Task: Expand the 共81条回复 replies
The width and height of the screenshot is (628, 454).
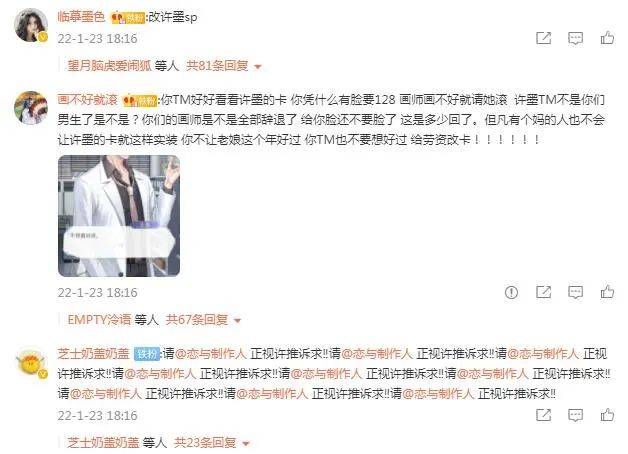Action: [x=223, y=66]
